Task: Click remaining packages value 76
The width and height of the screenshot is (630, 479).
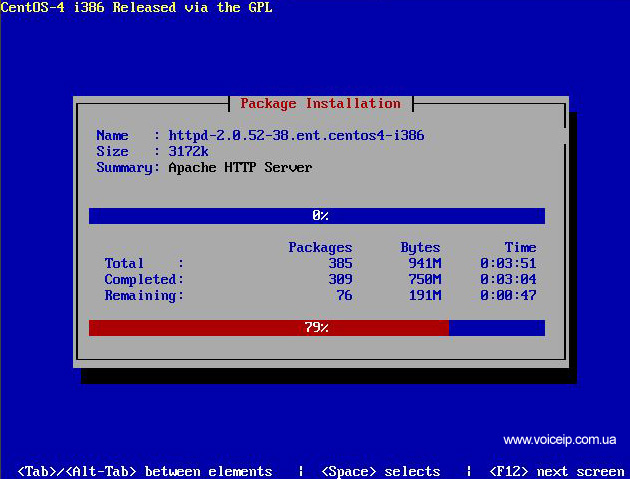Action: coord(344,295)
